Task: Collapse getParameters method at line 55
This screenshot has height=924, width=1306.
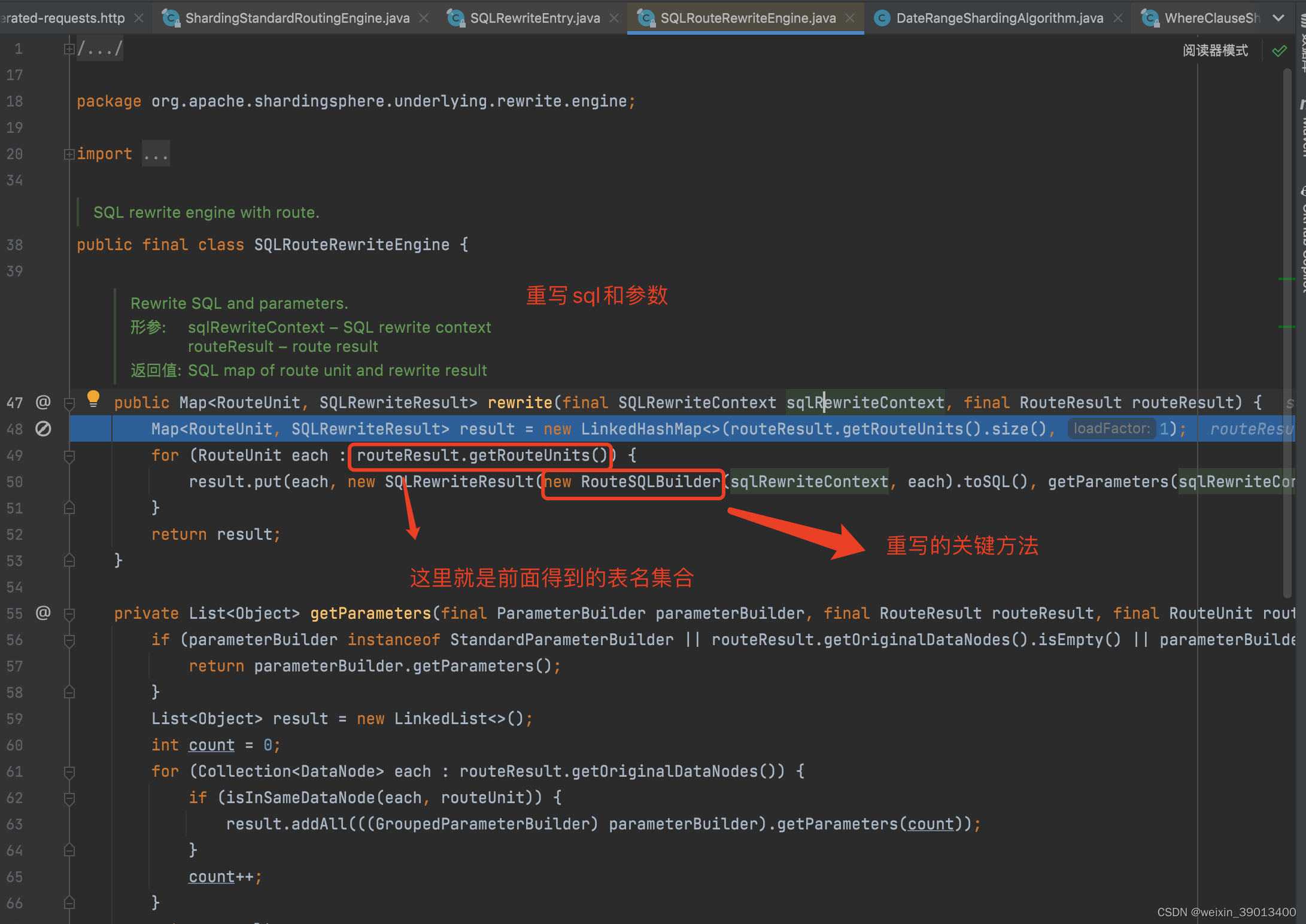Action: (69, 614)
